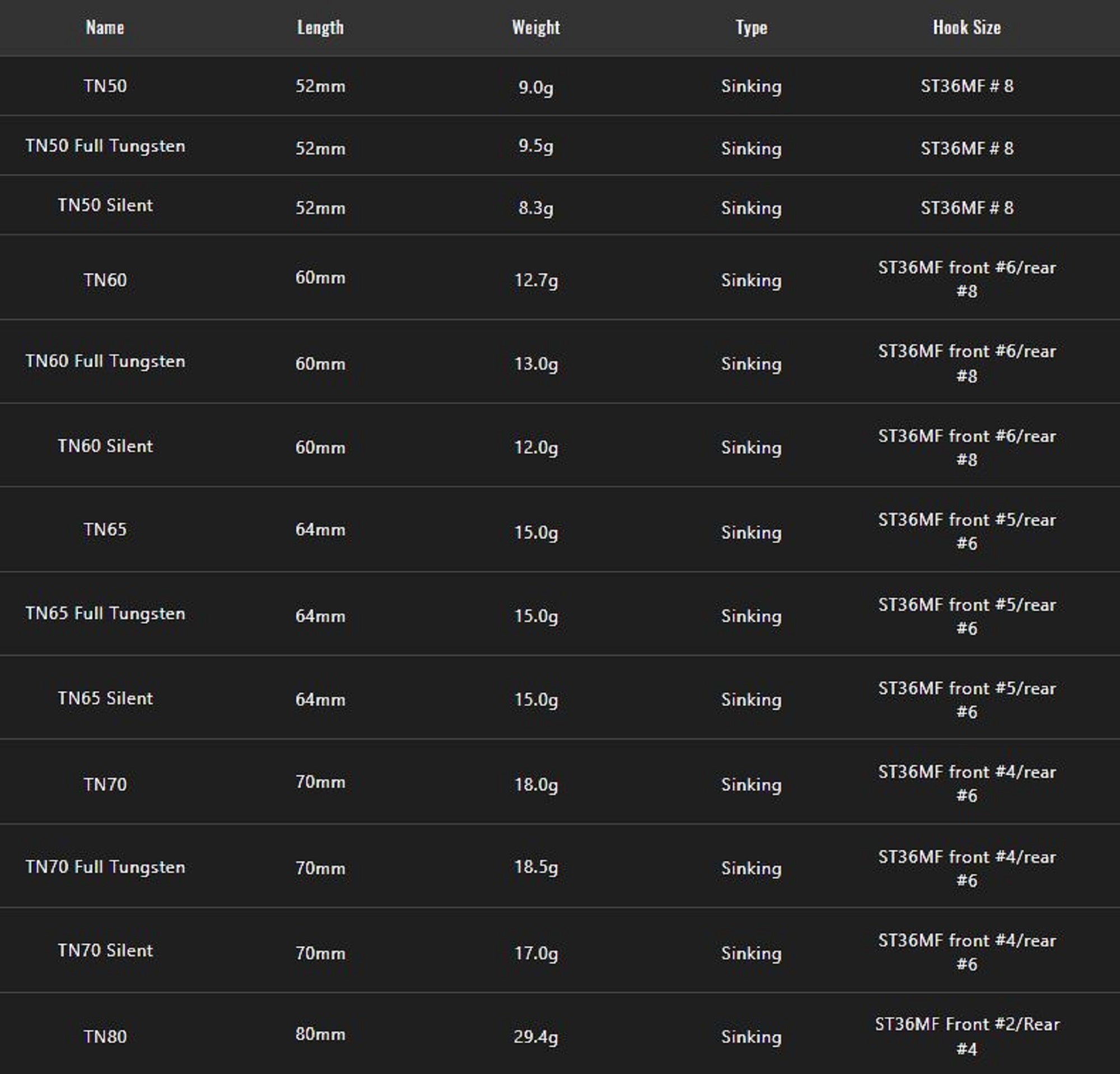Select the TN65 Silent name cell

click(105, 698)
